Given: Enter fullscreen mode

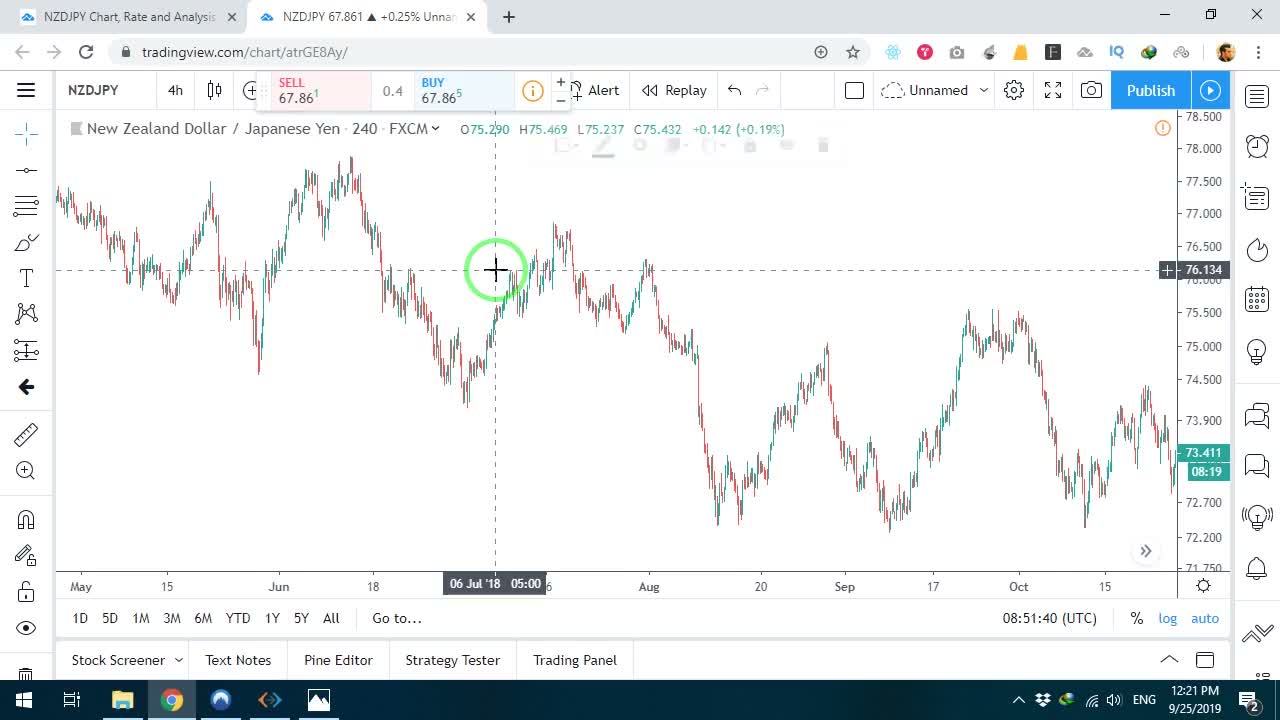Looking at the screenshot, I should 1053,90.
